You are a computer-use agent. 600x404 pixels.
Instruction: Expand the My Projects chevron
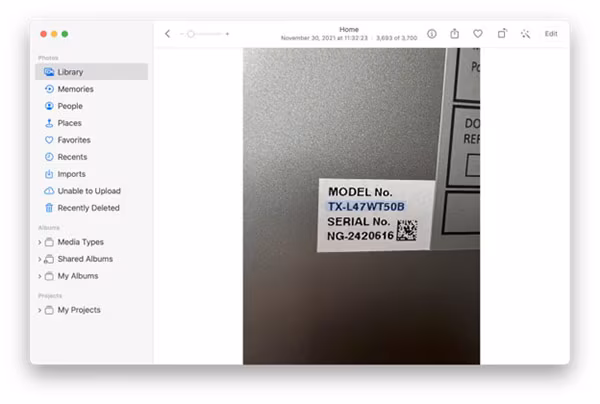(39, 310)
